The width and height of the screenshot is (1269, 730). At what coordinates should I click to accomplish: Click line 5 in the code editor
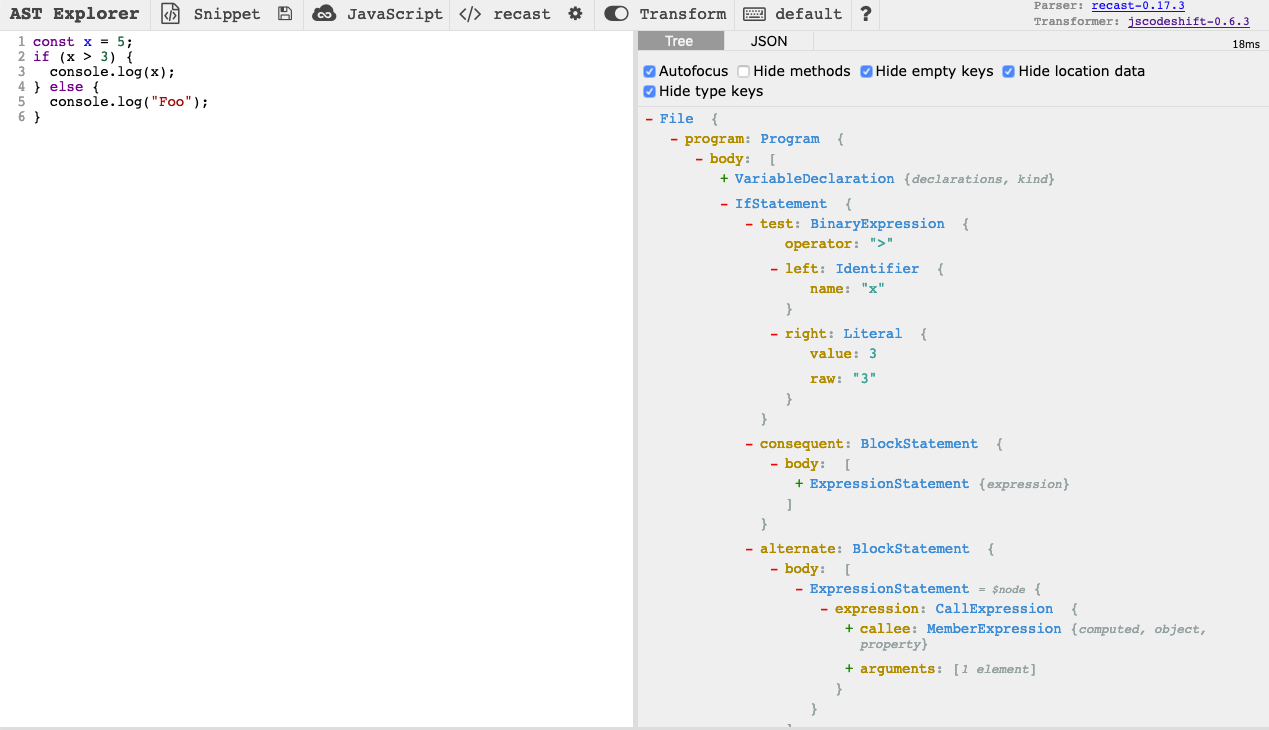coord(130,101)
